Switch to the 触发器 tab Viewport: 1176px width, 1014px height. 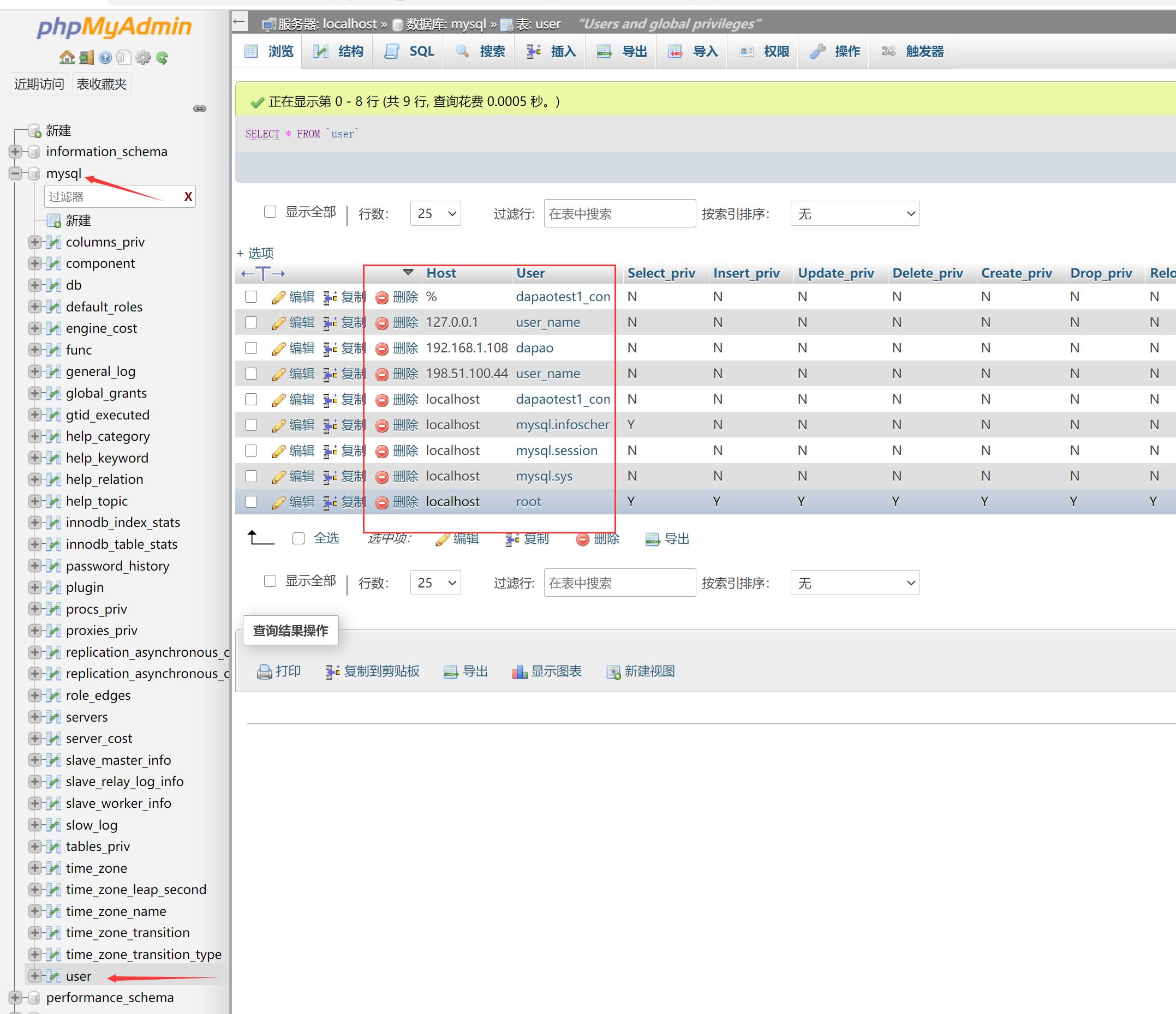[911, 52]
